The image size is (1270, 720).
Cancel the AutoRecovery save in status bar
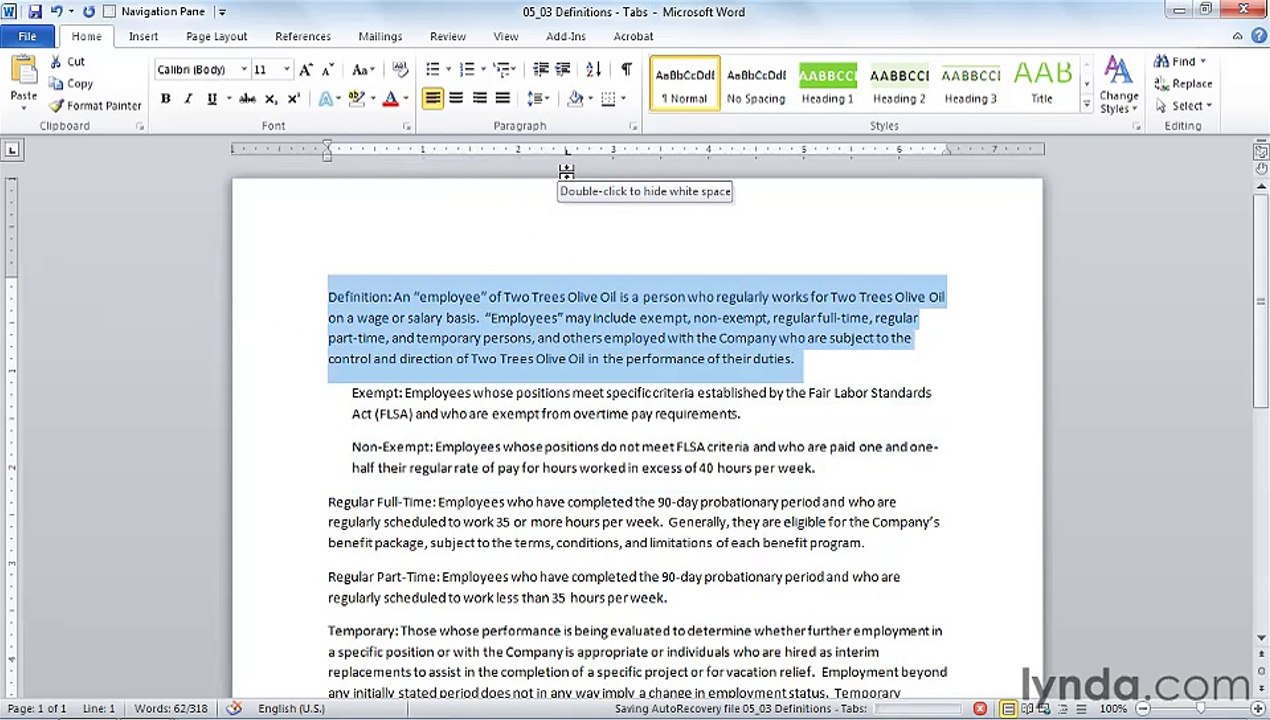[980, 709]
